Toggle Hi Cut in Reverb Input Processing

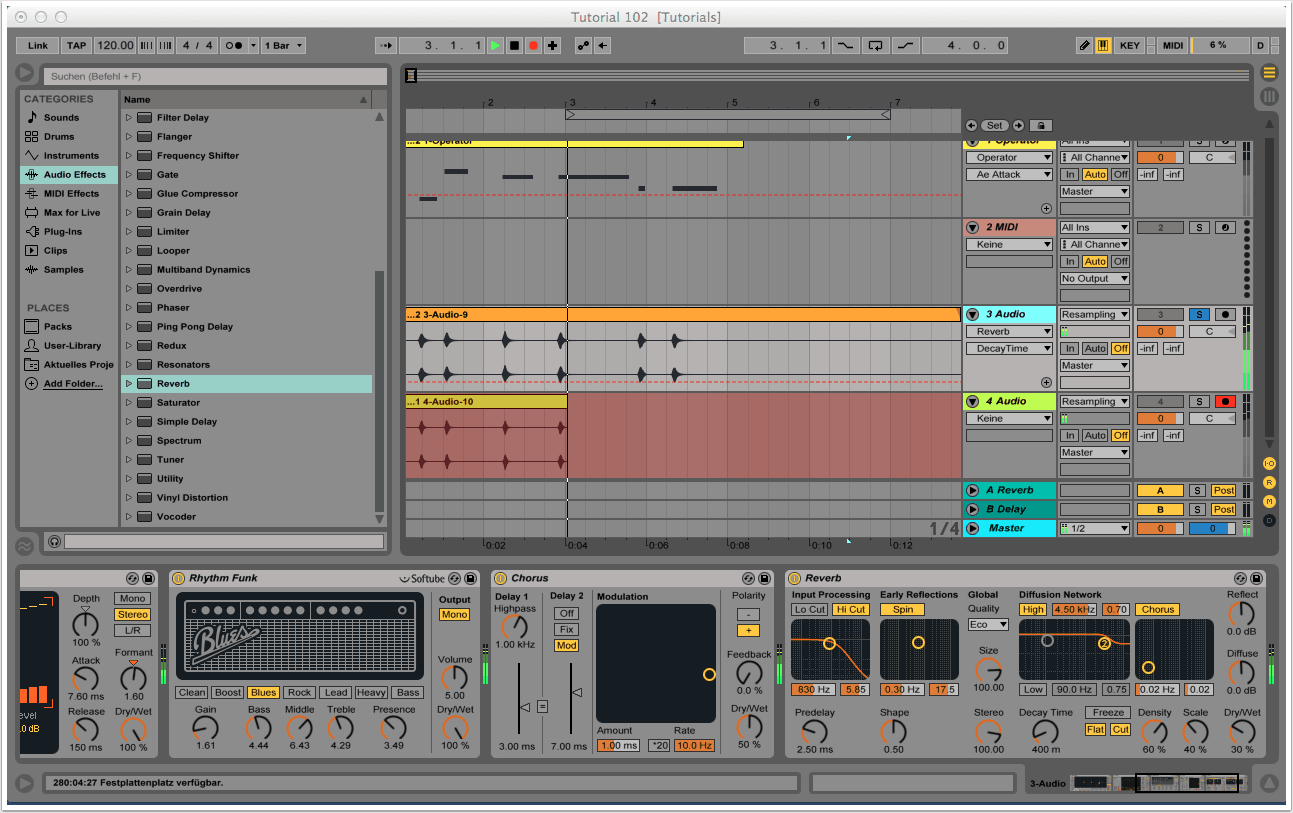(x=850, y=609)
